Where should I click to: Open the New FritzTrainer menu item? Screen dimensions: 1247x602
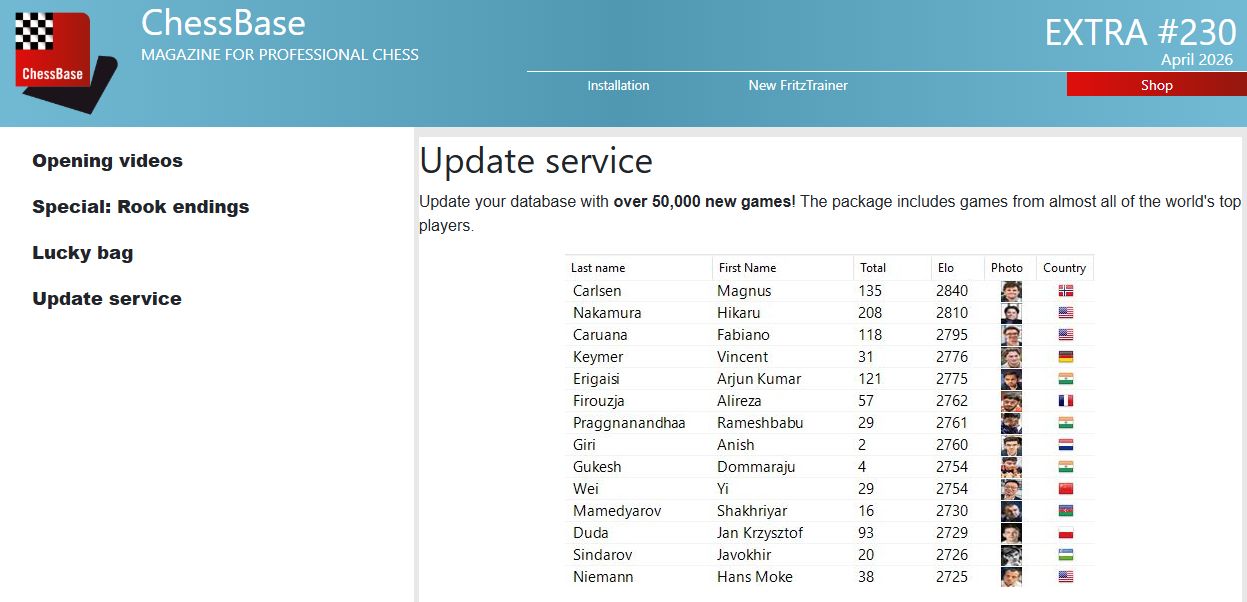[797, 86]
